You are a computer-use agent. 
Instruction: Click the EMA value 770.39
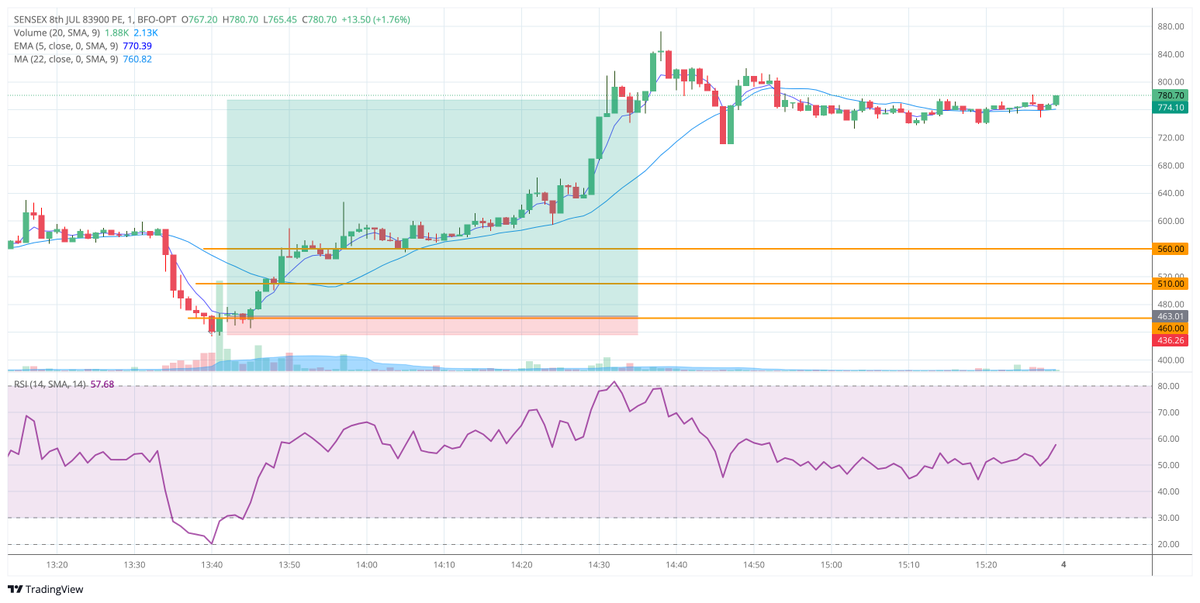[x=137, y=46]
